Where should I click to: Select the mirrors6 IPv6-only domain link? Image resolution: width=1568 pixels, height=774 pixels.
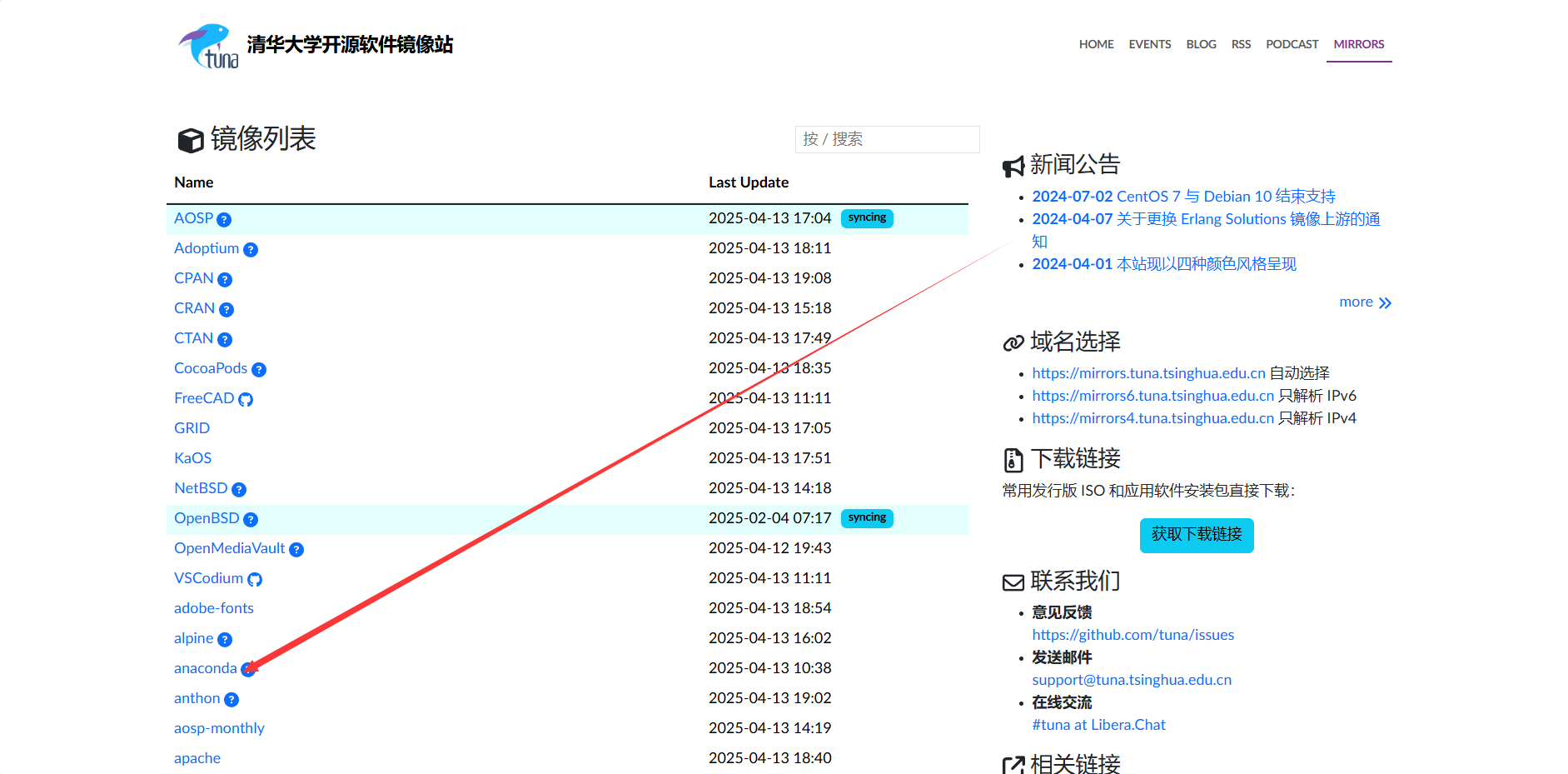coord(1152,396)
